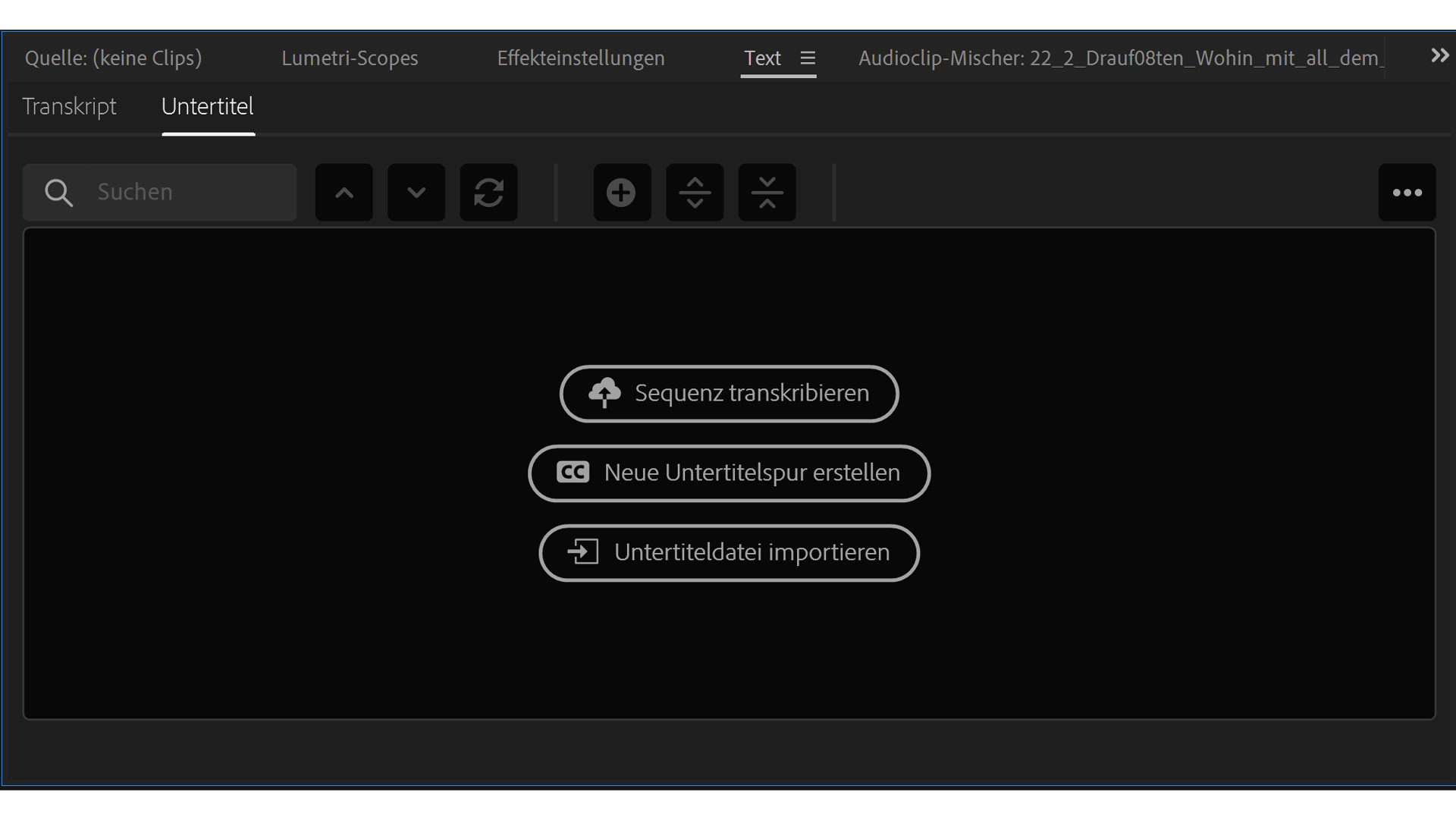Go to next search result arrow
The image size is (1456, 820).
(x=416, y=193)
